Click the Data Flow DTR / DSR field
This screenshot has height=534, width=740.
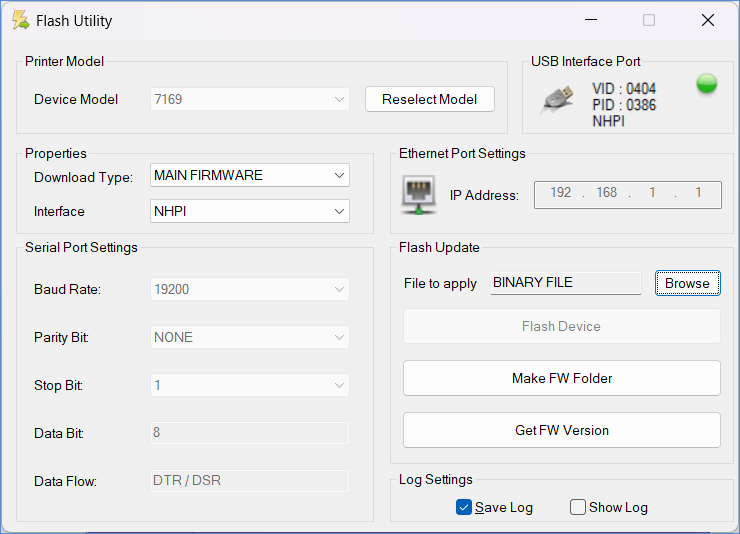[x=250, y=481]
